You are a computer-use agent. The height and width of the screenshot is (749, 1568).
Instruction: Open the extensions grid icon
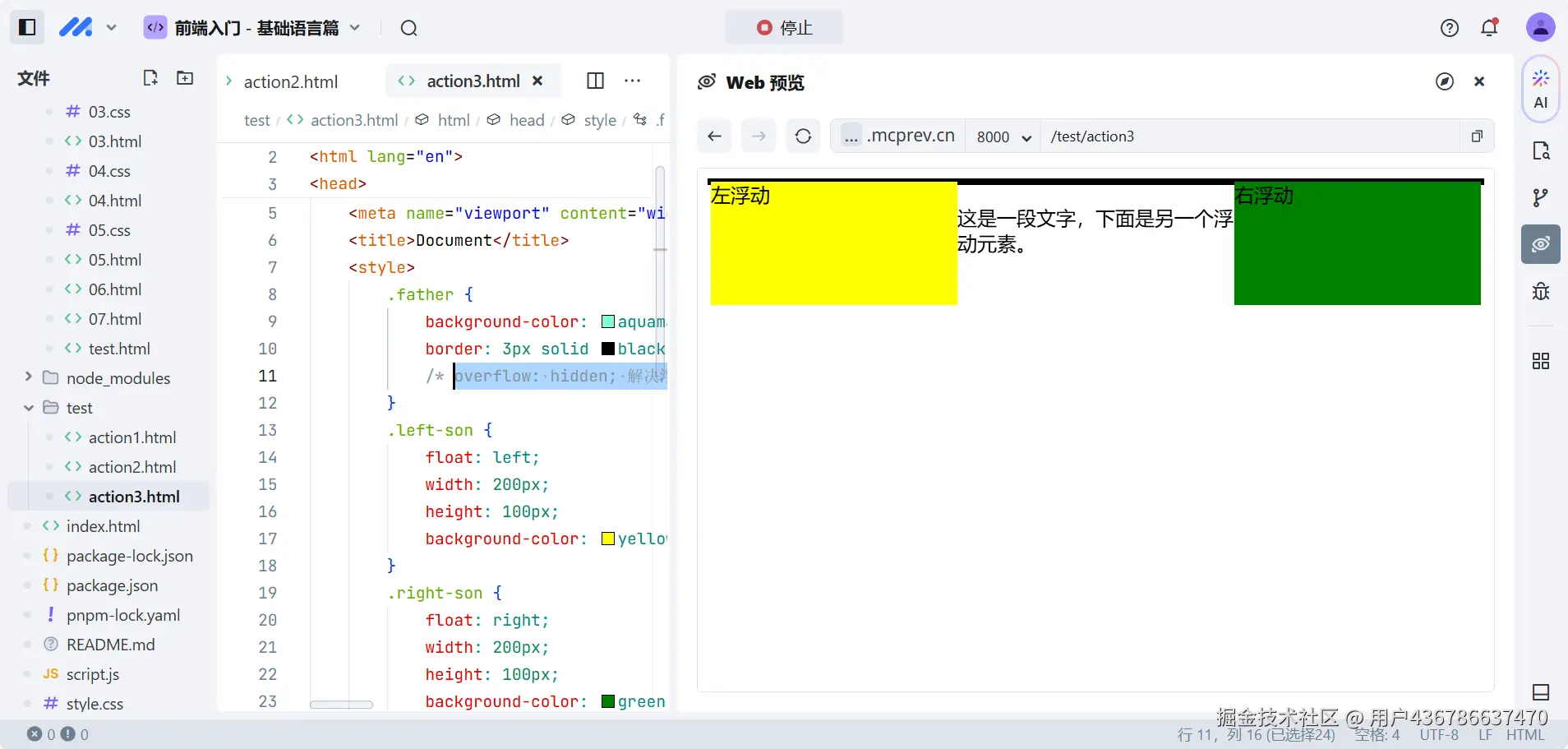click(x=1540, y=361)
